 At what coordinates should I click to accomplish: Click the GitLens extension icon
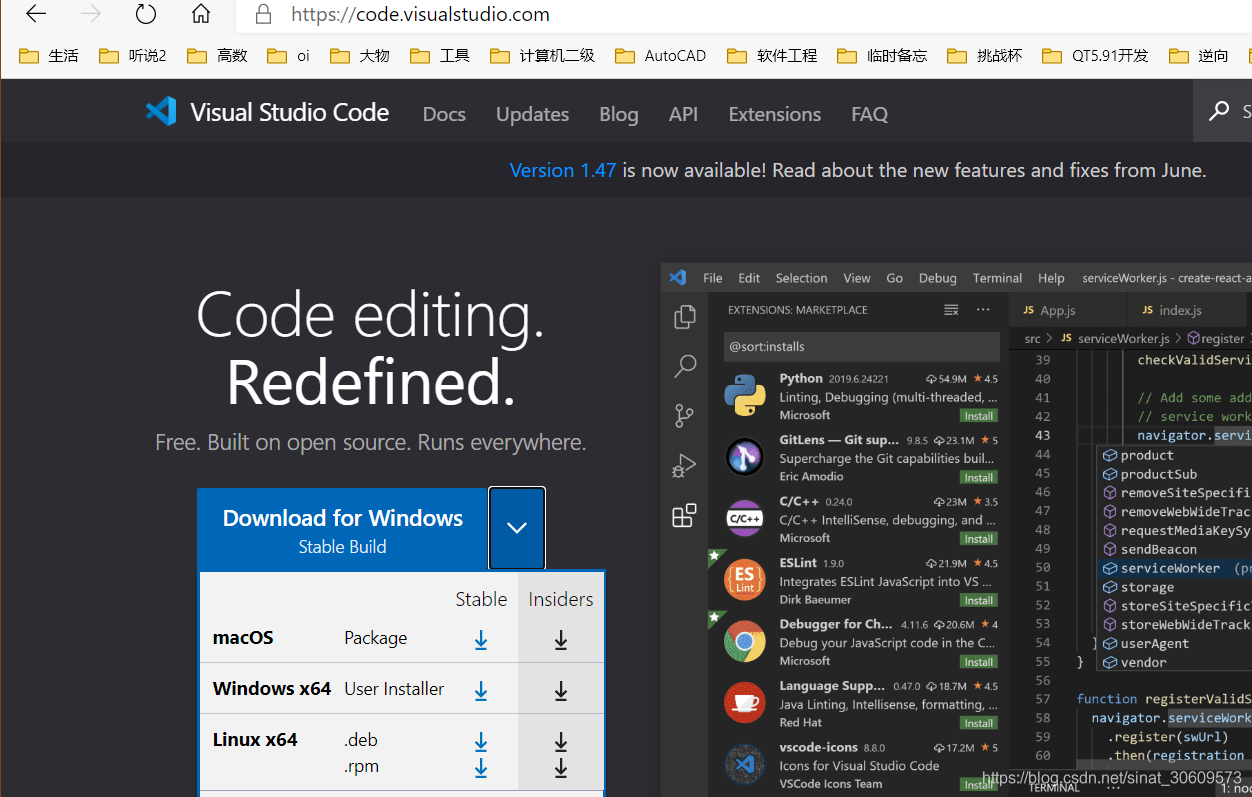click(745, 457)
